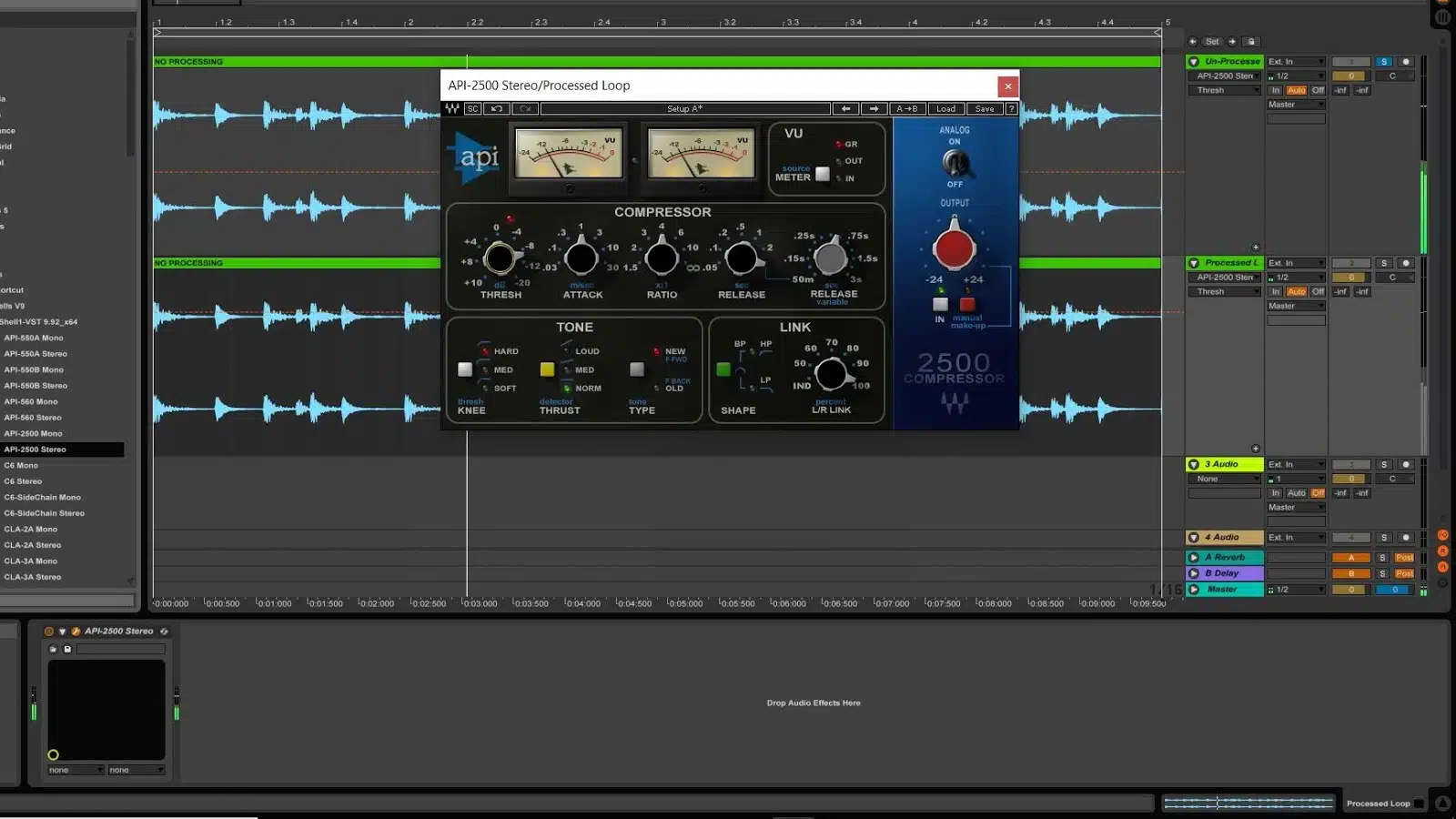Click the L/R LINK percent knob
The width and height of the screenshot is (1456, 819).
point(831,373)
